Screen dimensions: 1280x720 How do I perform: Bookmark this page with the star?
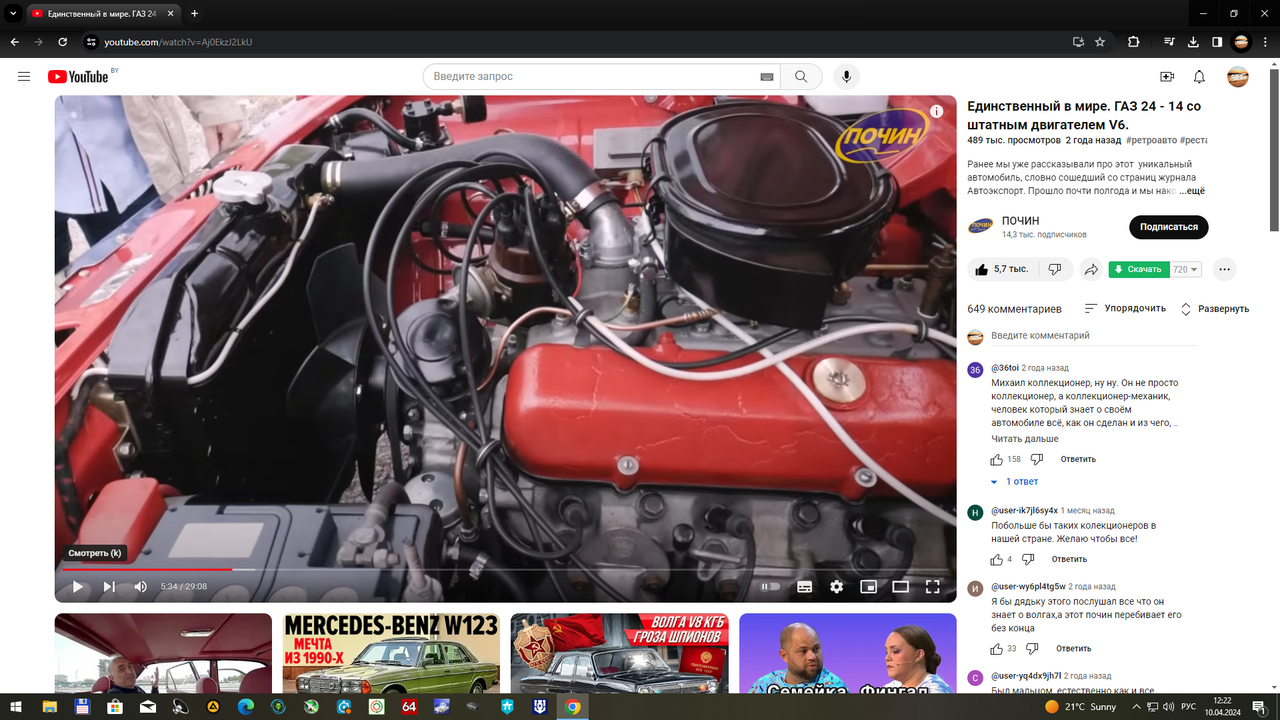(1100, 42)
